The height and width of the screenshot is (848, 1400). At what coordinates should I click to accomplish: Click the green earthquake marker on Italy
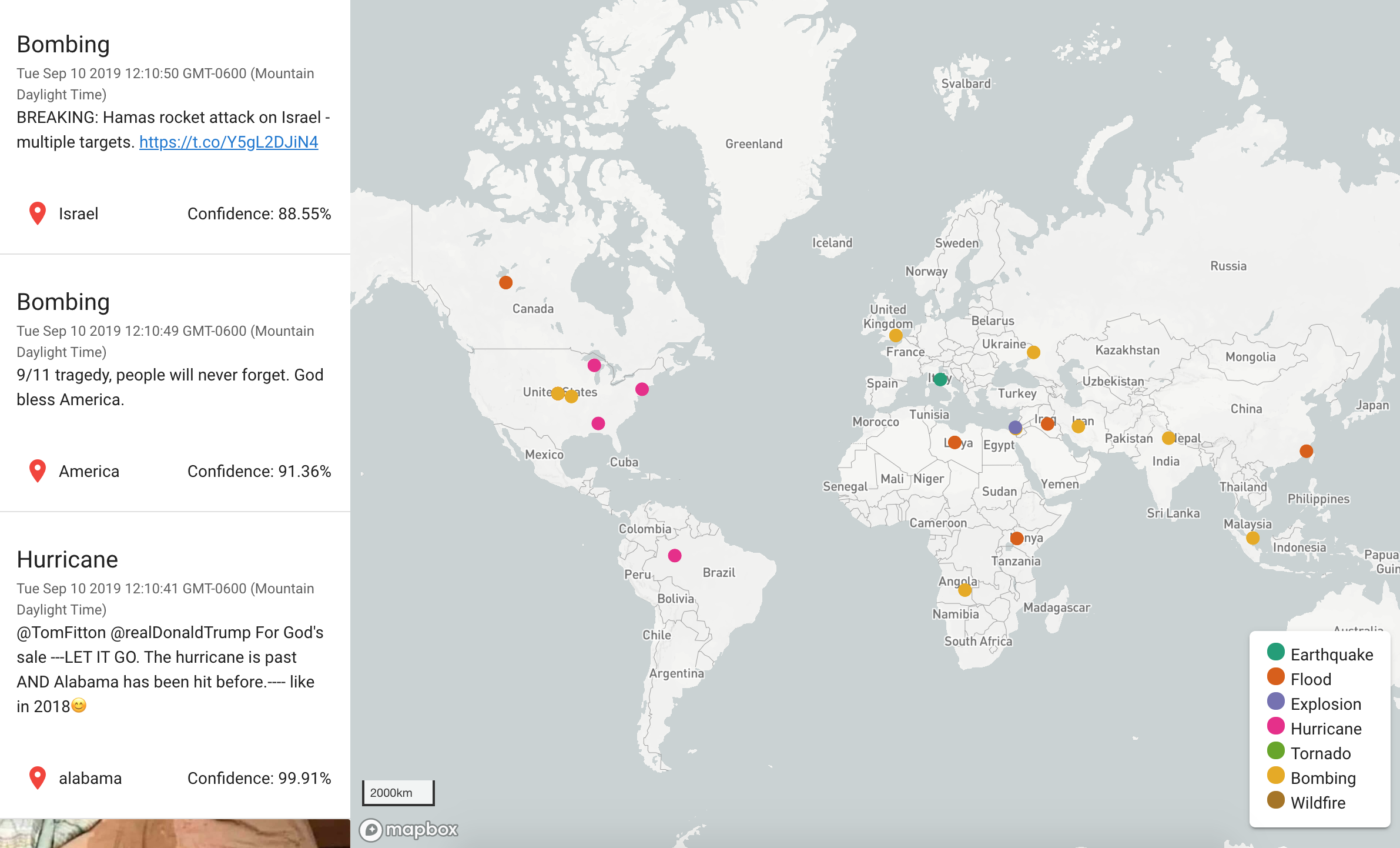click(940, 379)
